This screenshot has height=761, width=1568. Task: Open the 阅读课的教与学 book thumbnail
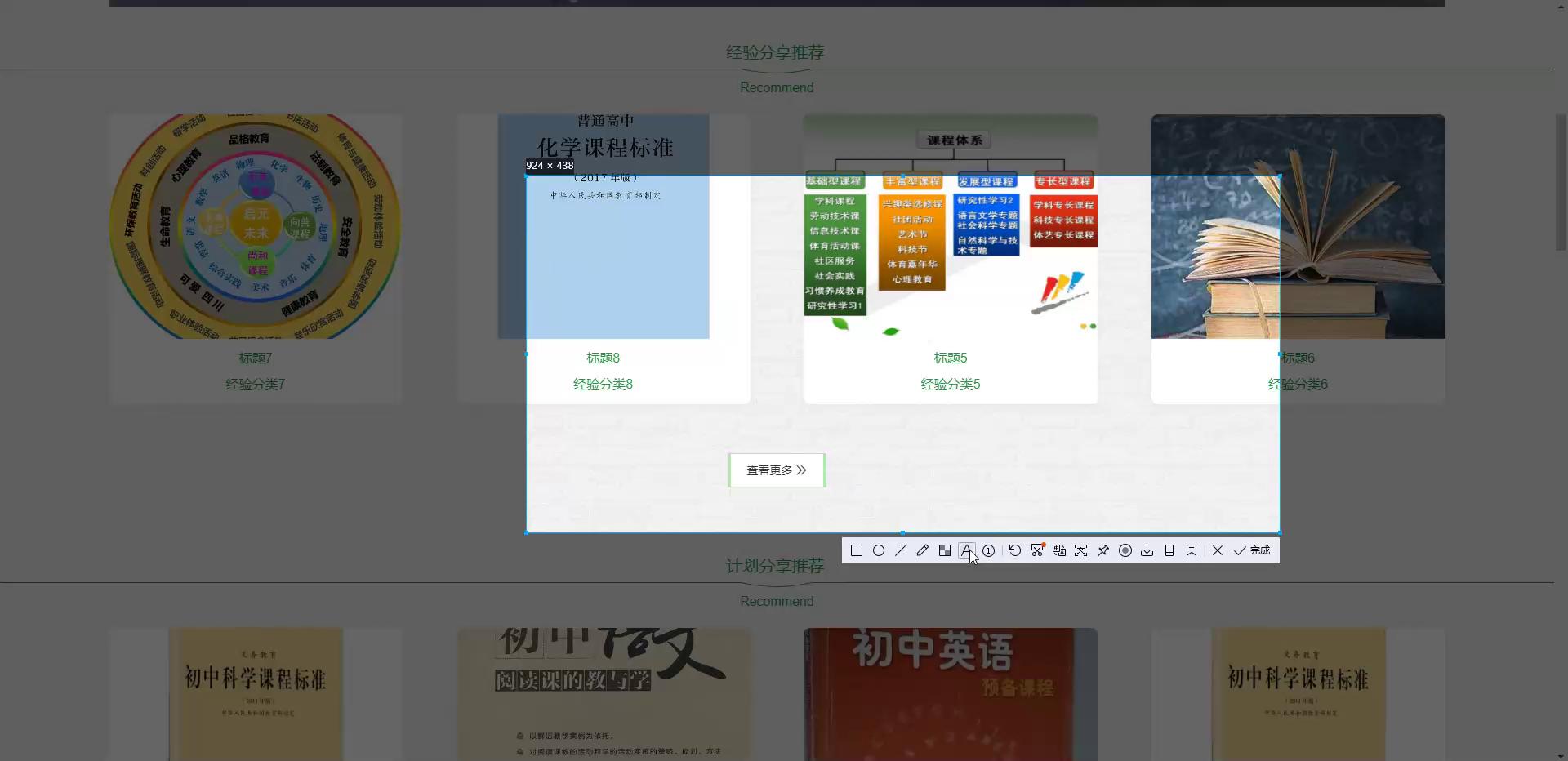604,694
